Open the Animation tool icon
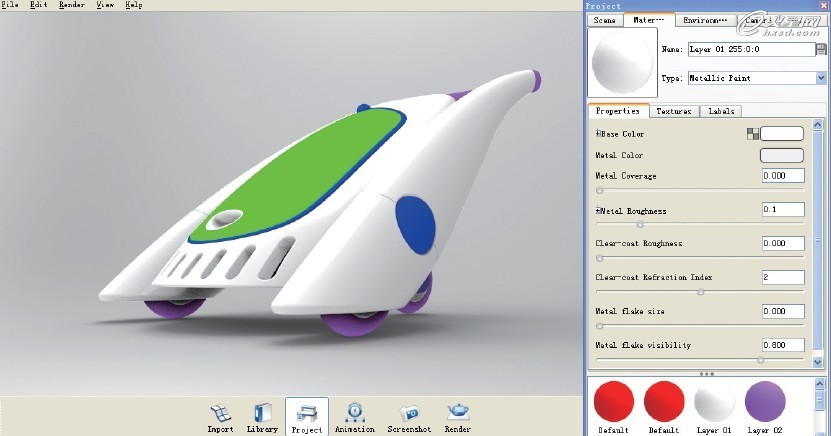This screenshot has width=831, height=436. 354,413
